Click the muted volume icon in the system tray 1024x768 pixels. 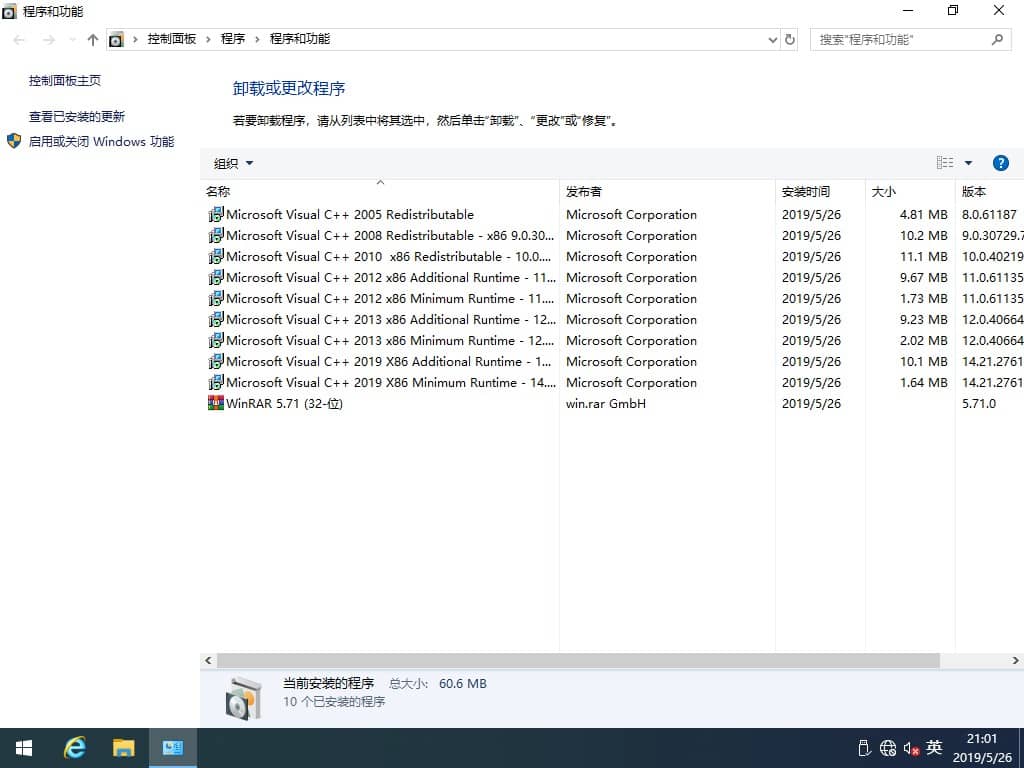click(x=911, y=747)
